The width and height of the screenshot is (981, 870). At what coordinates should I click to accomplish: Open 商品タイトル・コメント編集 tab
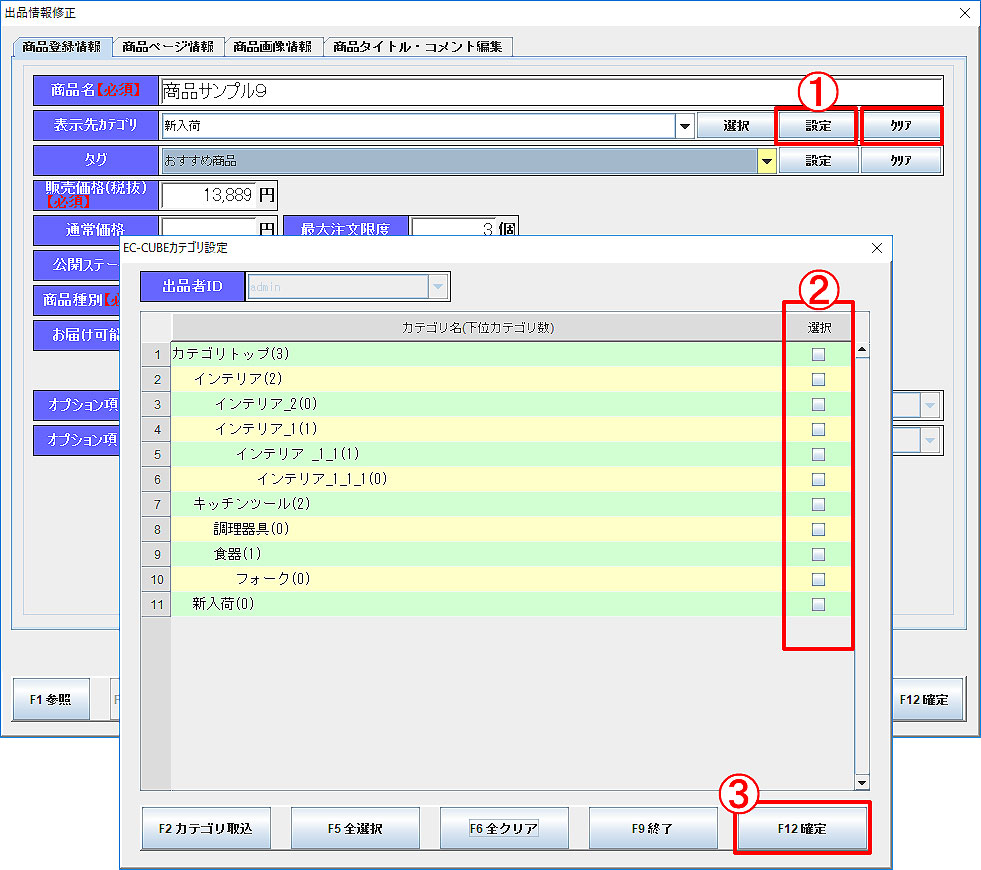[x=417, y=47]
